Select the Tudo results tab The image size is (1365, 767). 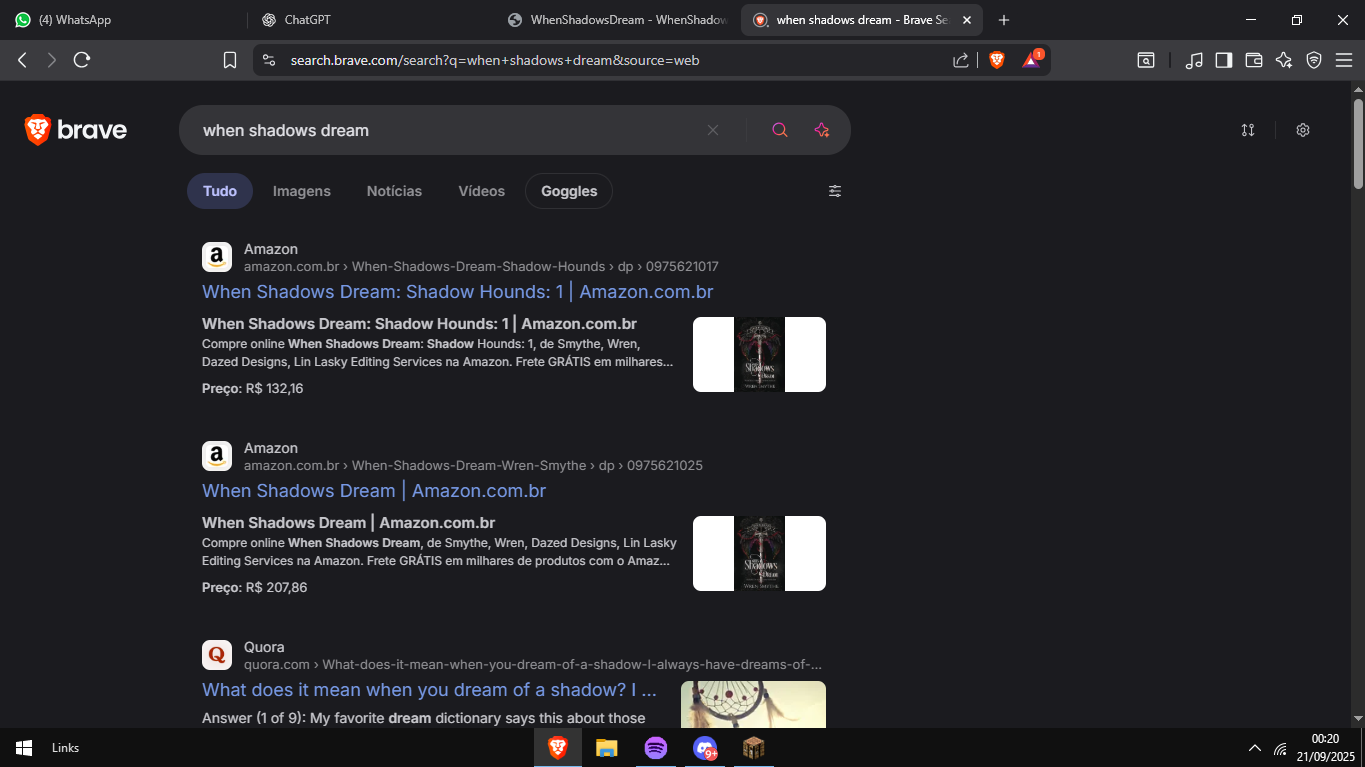220,191
